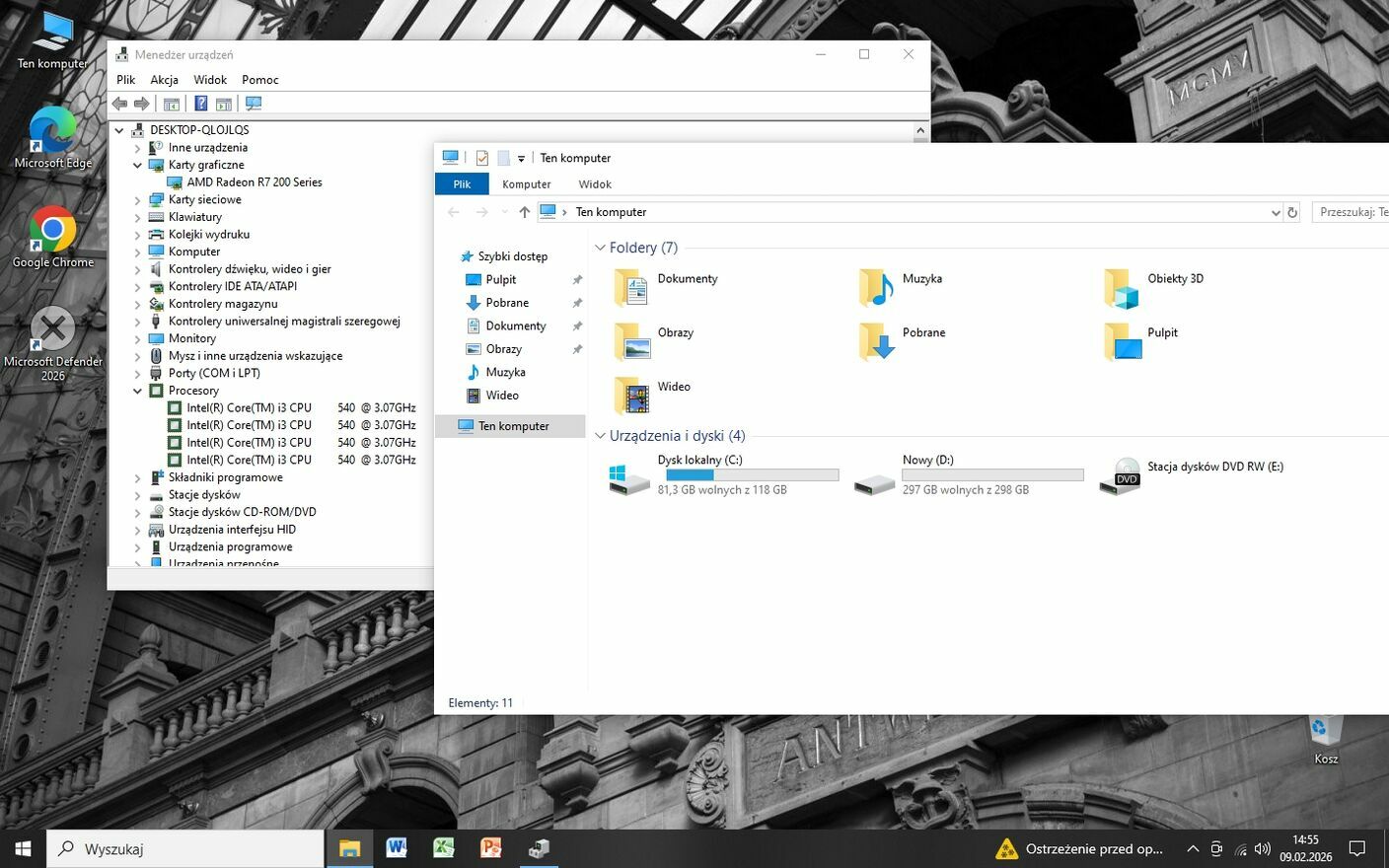The width and height of the screenshot is (1389, 868).
Task: Click the Properties icon in Explorer title bar
Action: pyautogui.click(x=481, y=158)
